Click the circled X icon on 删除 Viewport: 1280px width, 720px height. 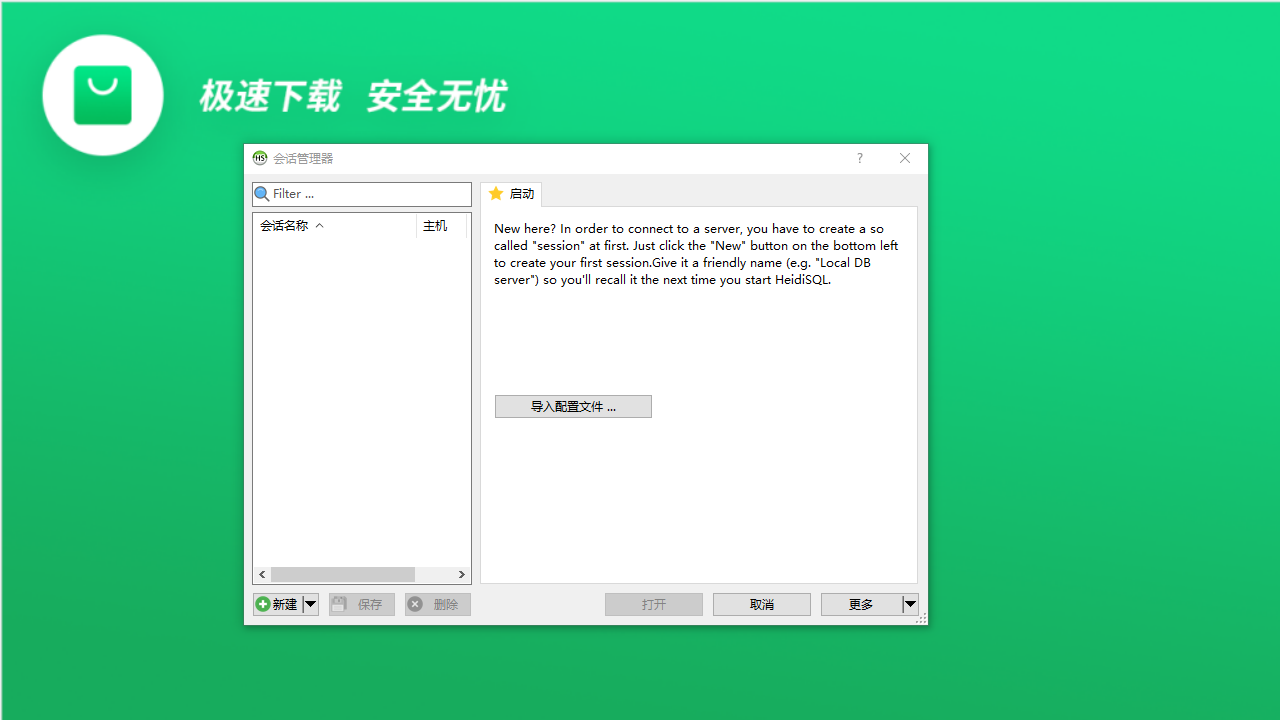coord(415,603)
